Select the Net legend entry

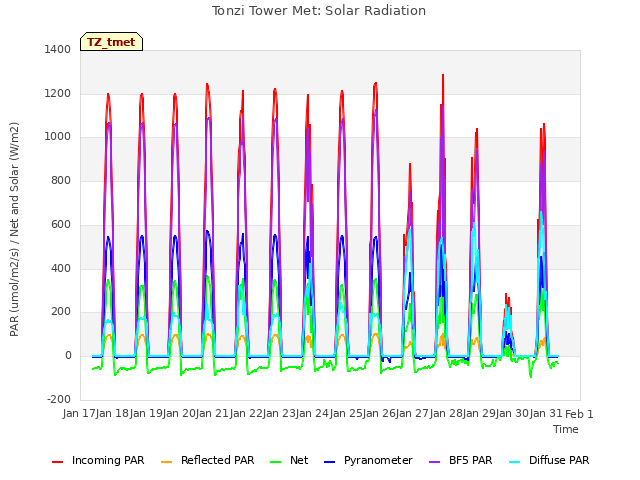289,460
